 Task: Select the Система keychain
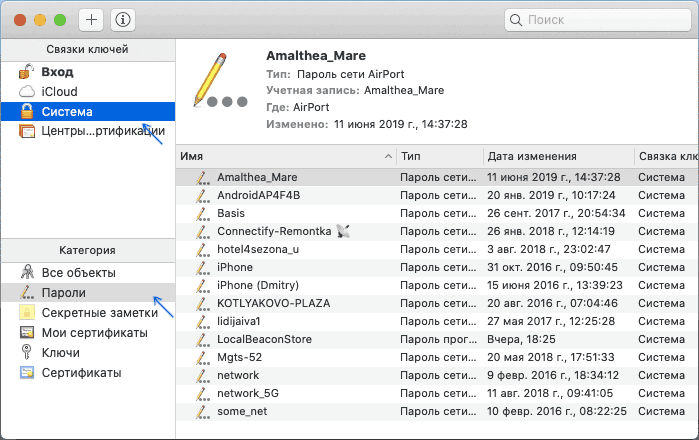point(88,111)
